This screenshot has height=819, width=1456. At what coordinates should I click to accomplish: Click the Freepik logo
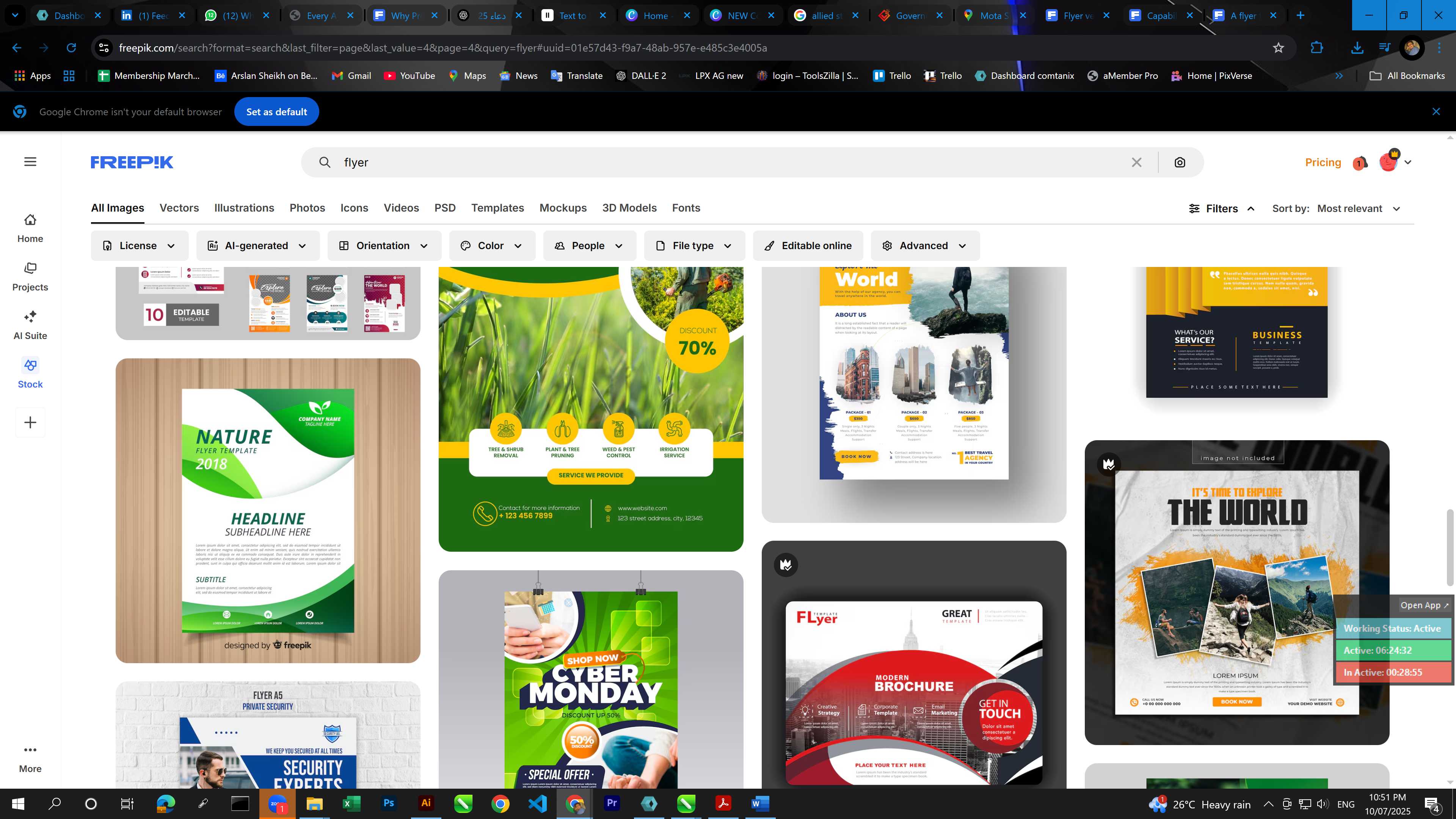tap(132, 162)
